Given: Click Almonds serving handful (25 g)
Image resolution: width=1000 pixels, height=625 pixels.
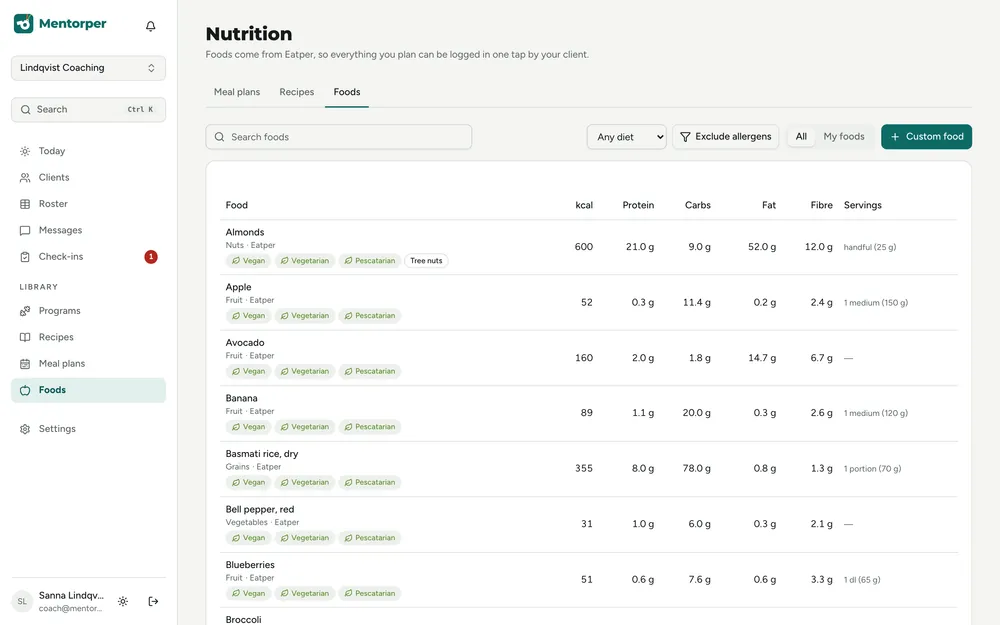Looking at the screenshot, I should (870, 247).
